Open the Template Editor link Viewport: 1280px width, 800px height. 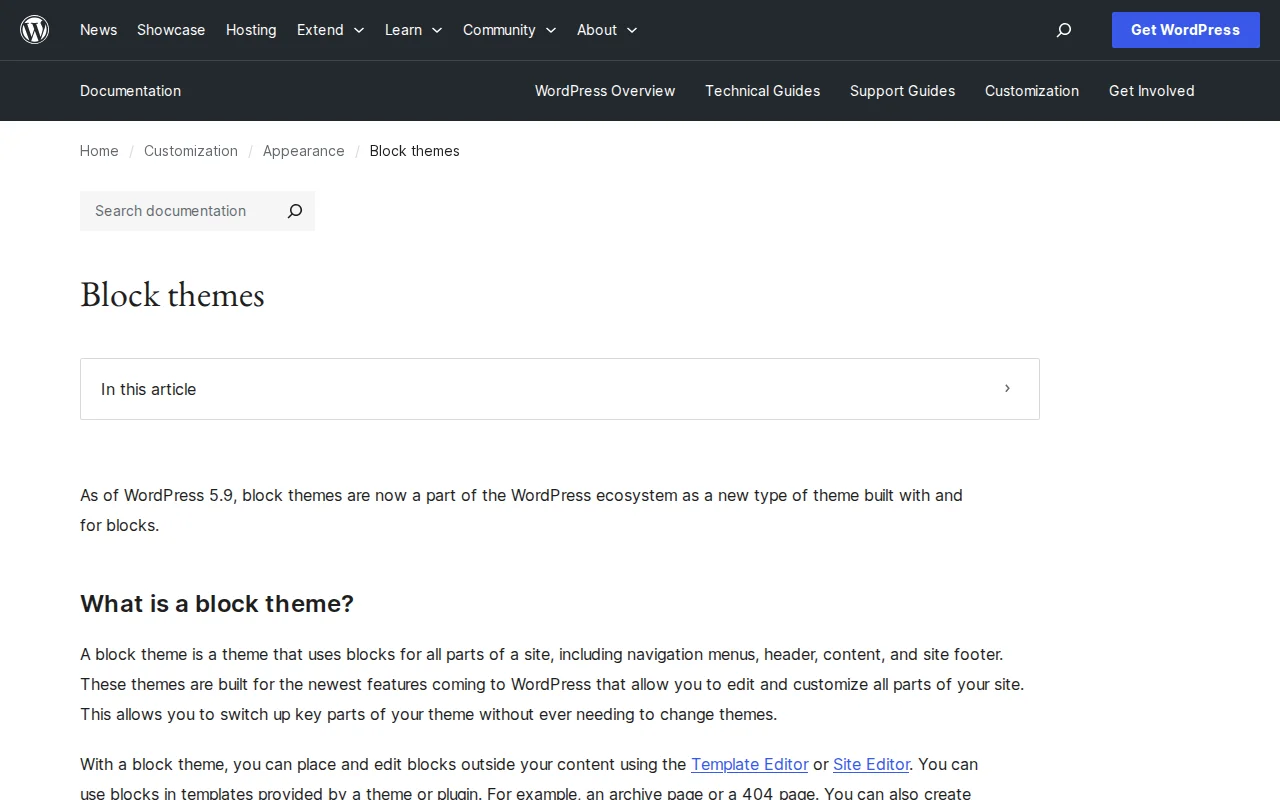click(749, 764)
